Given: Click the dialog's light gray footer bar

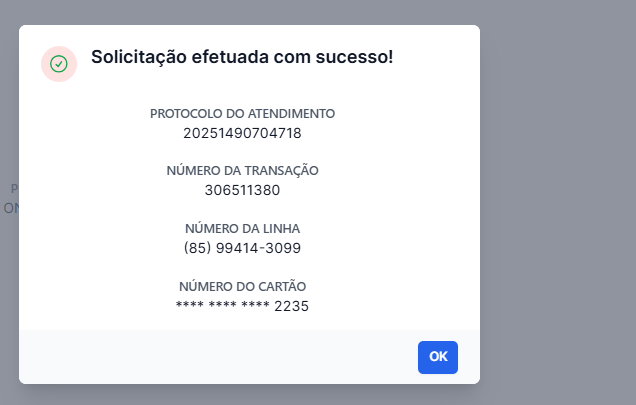Looking at the screenshot, I should click(200, 357).
